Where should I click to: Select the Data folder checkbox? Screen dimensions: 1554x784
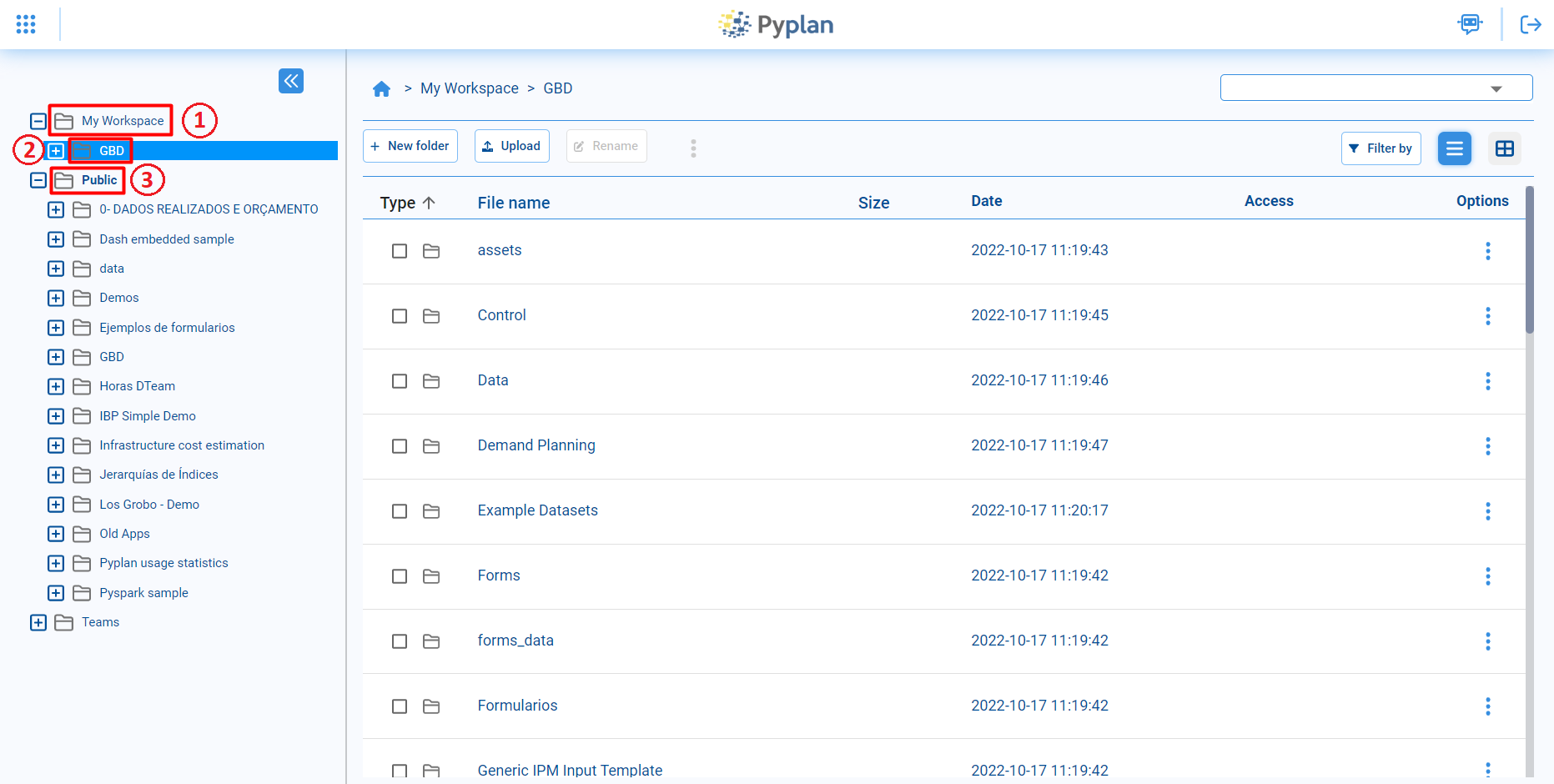tap(399, 381)
